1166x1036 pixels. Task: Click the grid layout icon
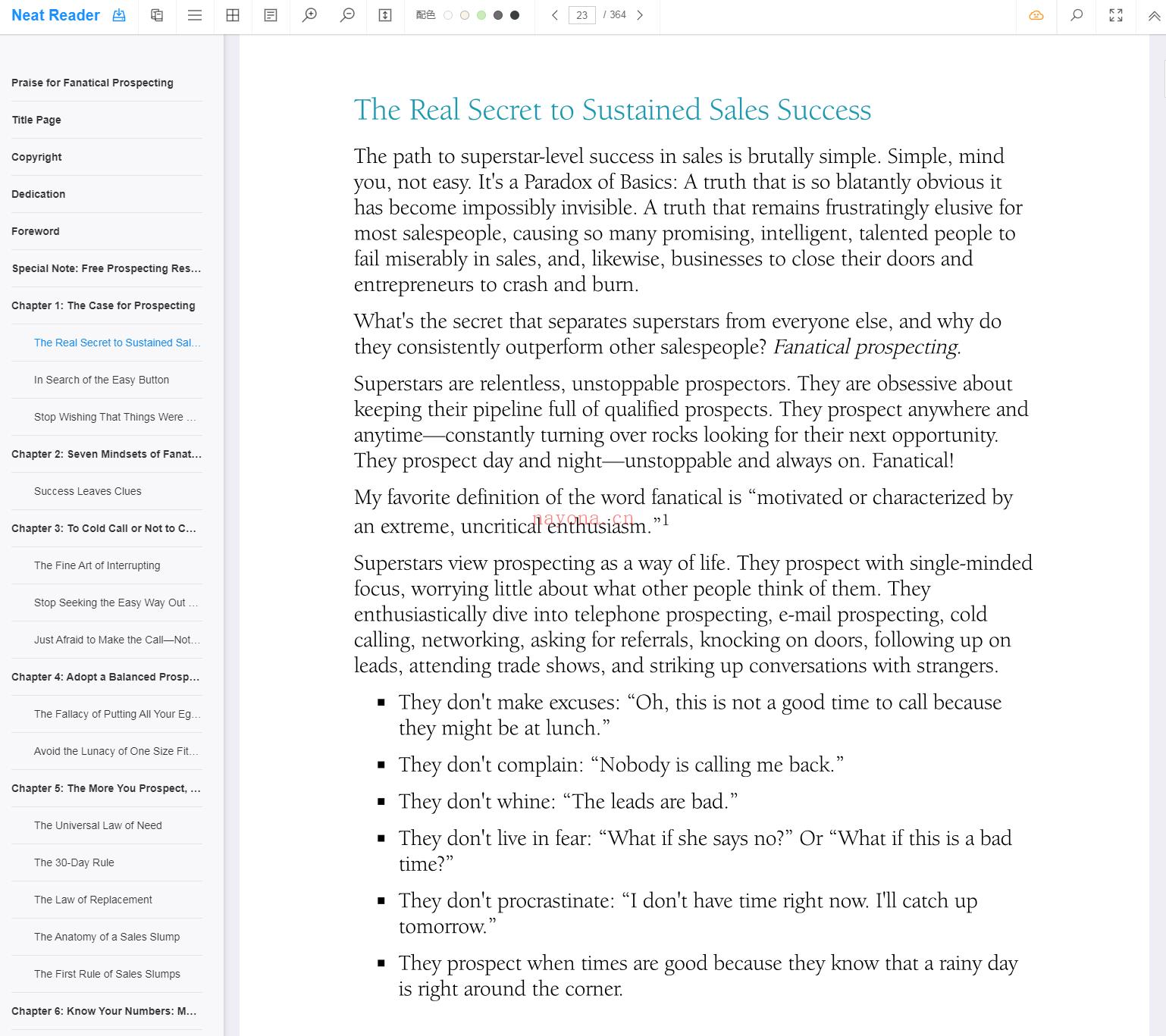(233, 15)
